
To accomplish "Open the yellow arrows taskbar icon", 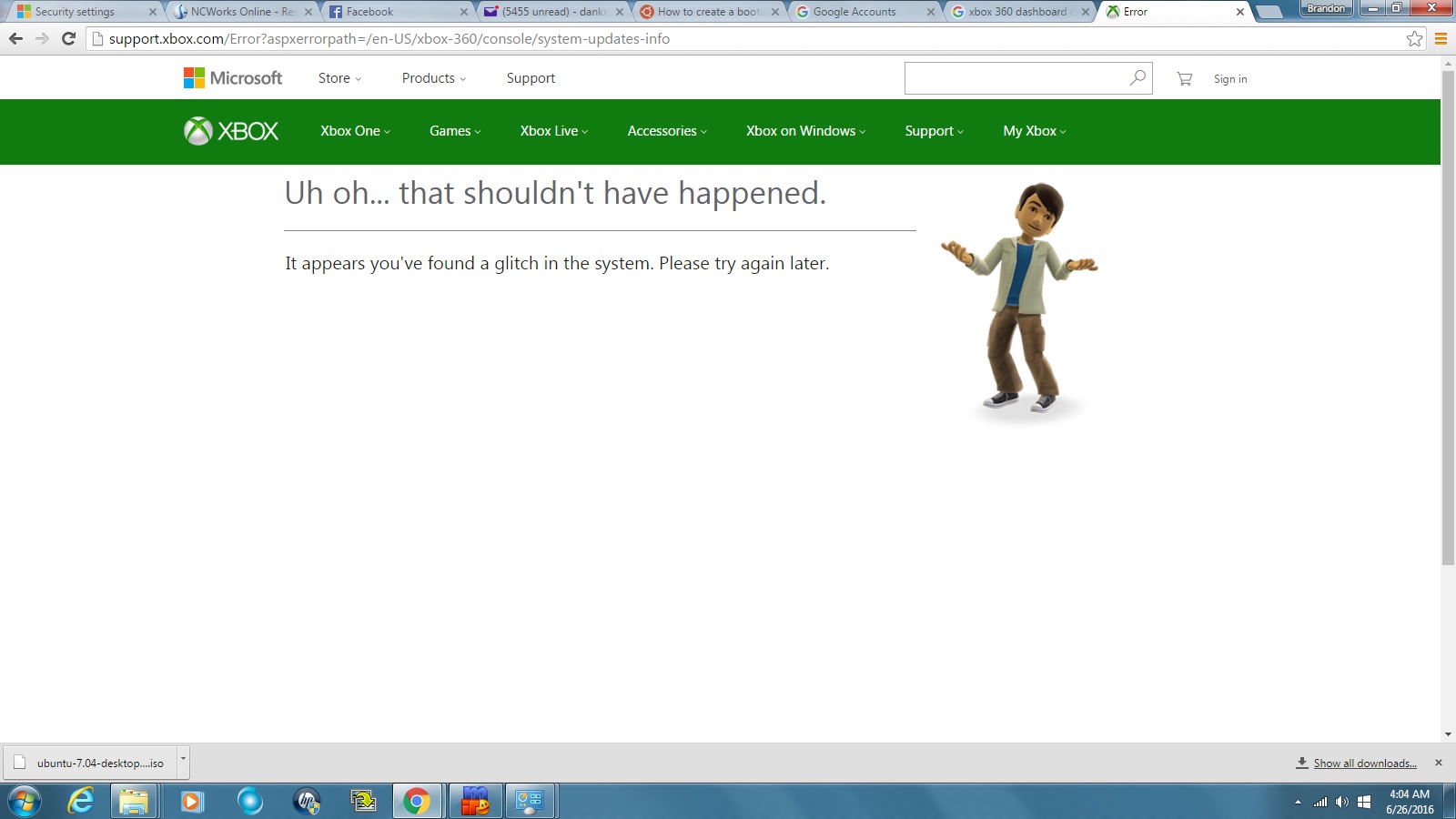I will pos(364,802).
